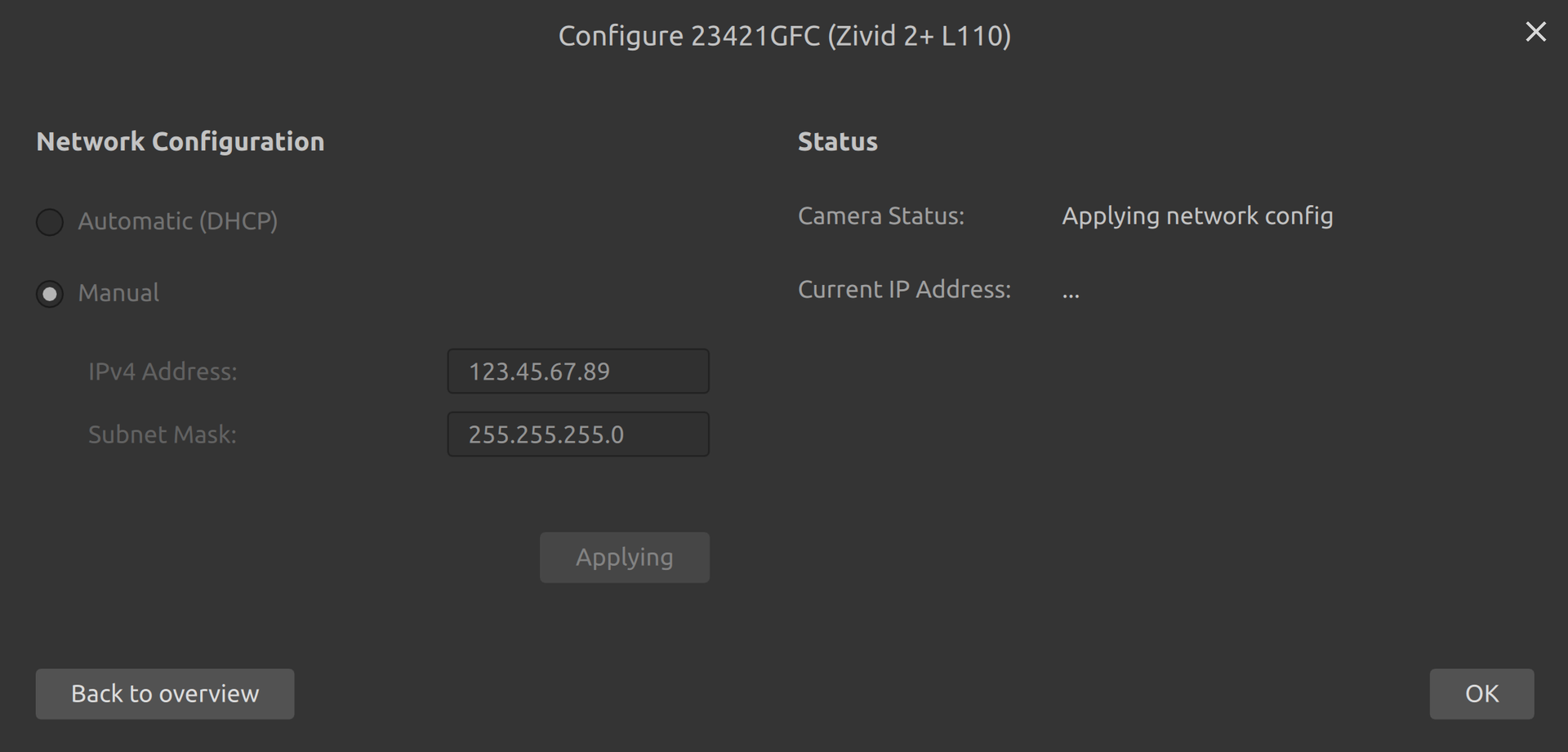
Task: Confirm with the OK button
Action: coord(1481,694)
